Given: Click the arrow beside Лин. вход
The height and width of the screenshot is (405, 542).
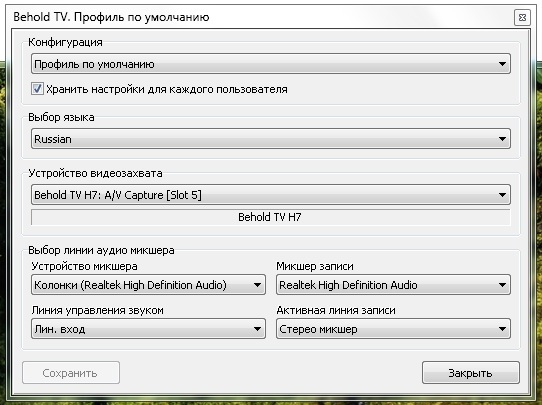Looking at the screenshot, I should pyautogui.click(x=257, y=329).
